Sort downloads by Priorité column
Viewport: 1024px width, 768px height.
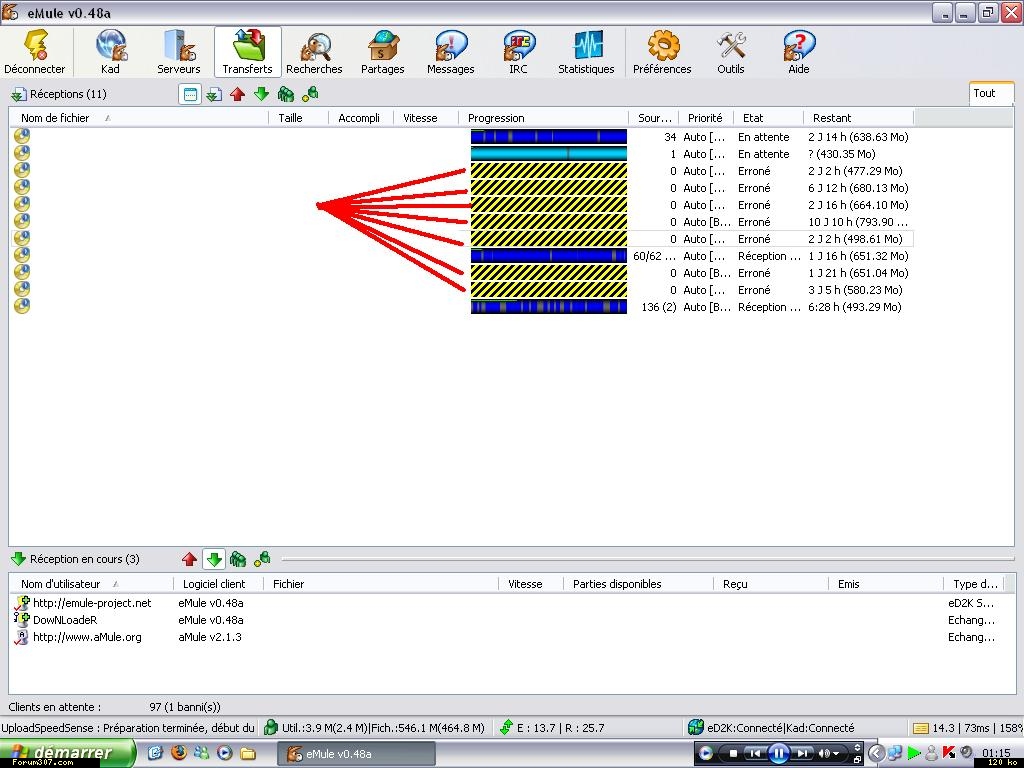705,118
